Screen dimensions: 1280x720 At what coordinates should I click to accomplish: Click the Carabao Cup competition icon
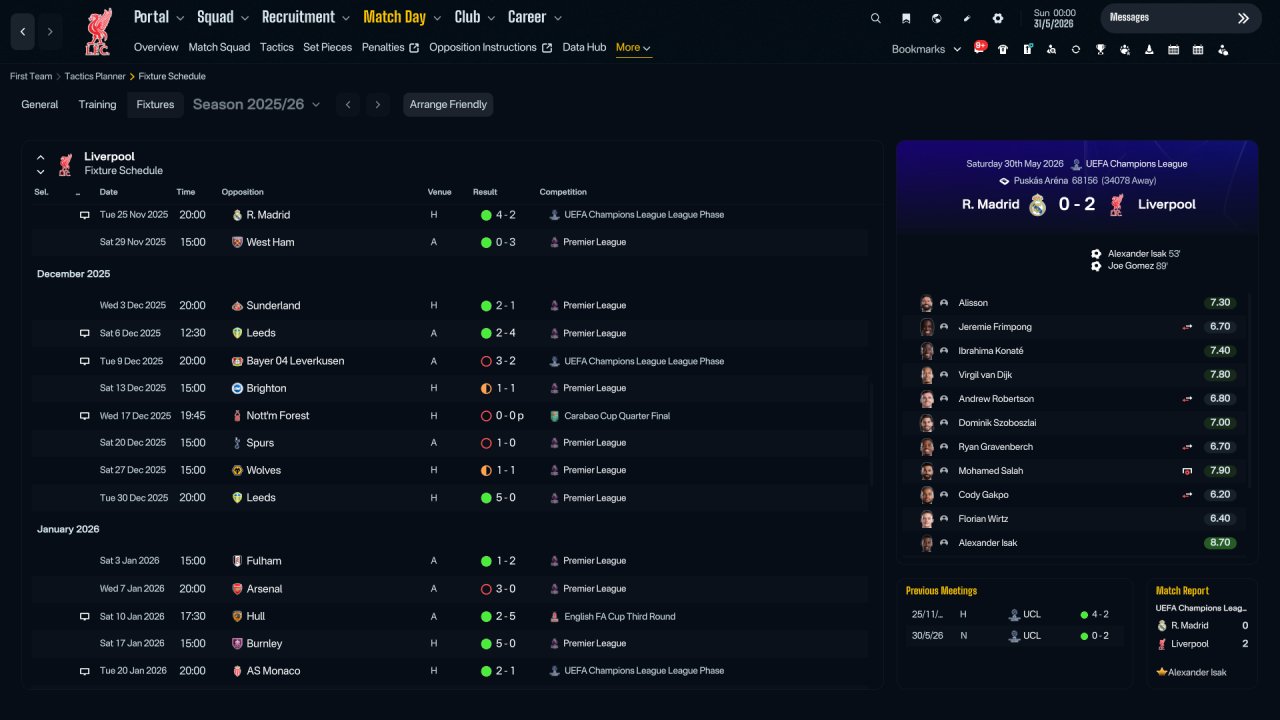555,416
